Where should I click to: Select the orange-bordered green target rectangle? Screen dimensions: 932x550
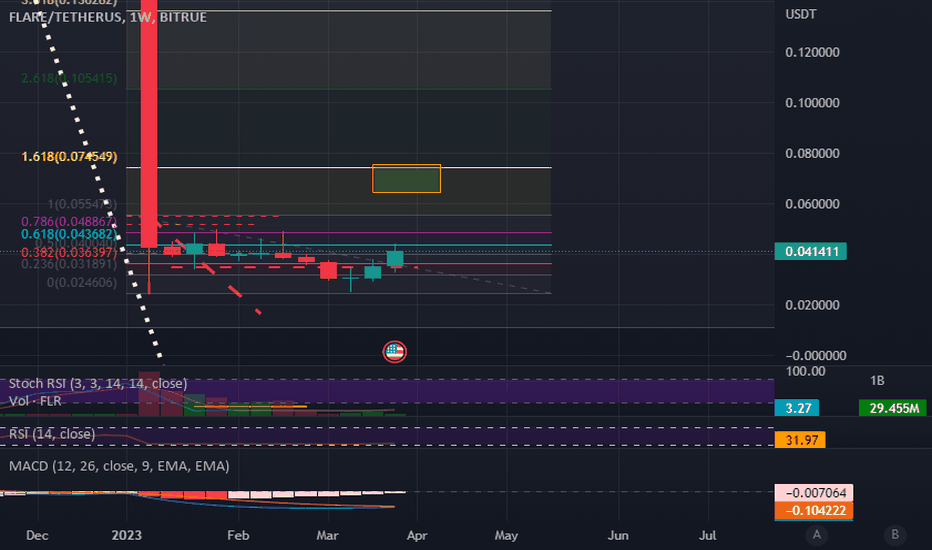coord(407,178)
